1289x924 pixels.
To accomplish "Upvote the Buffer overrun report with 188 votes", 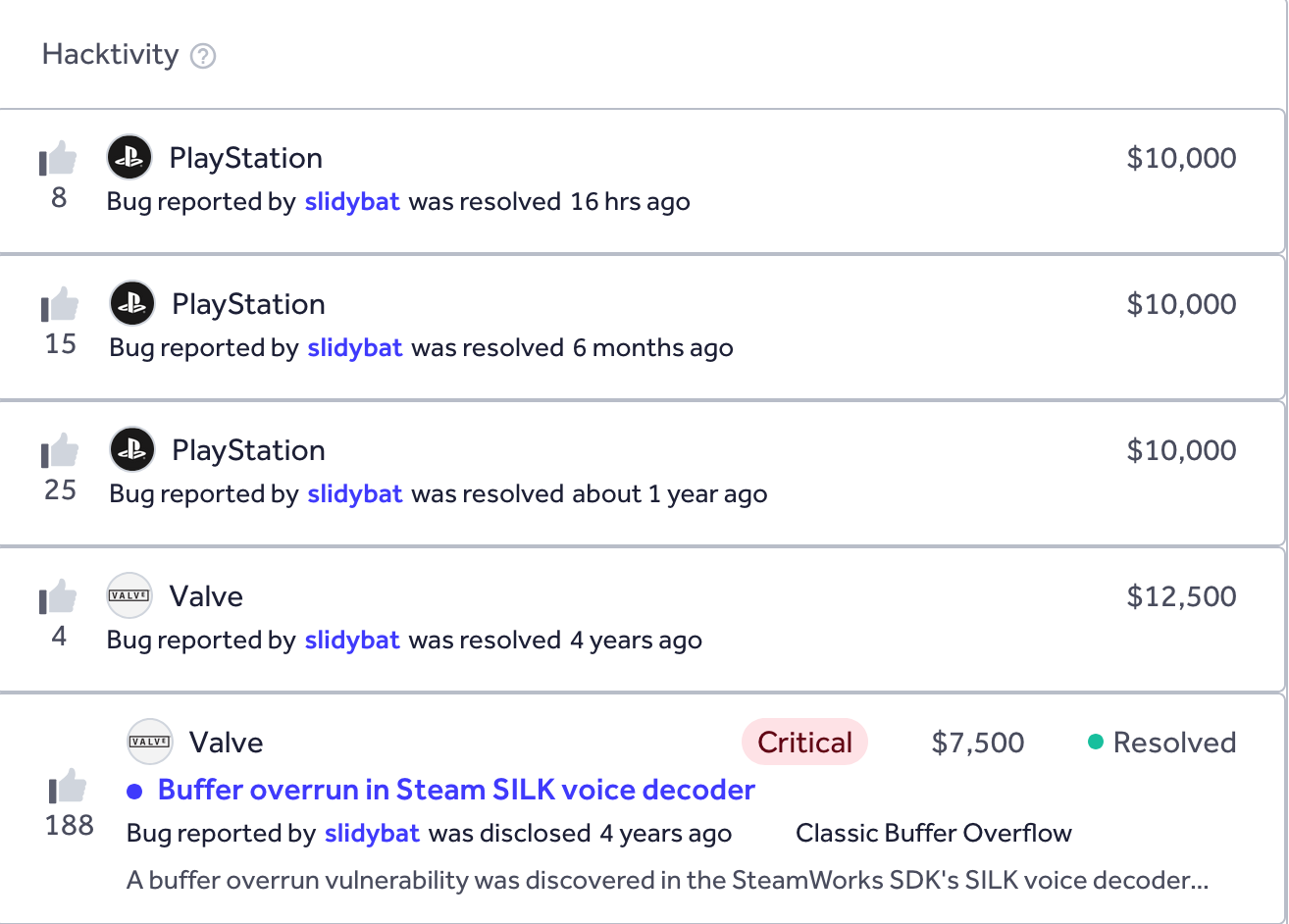I will pyautogui.click(x=69, y=788).
